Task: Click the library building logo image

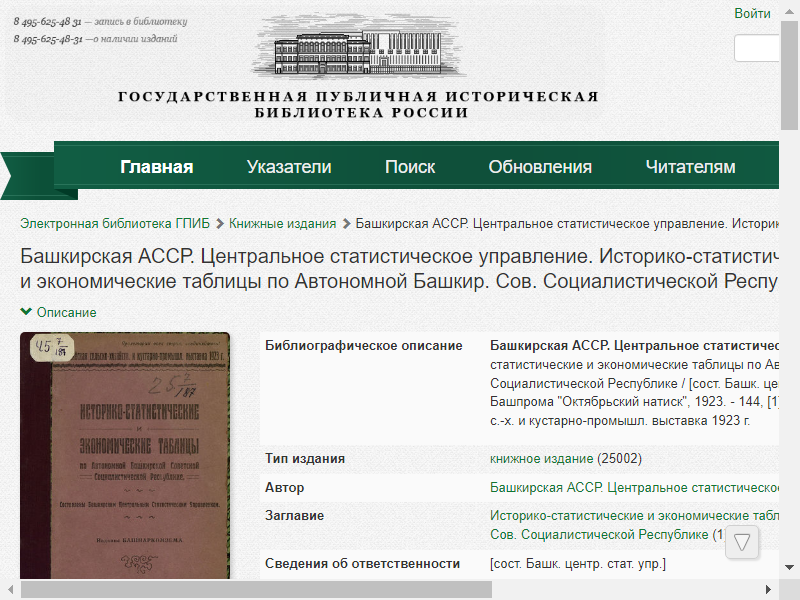Action: (359, 47)
